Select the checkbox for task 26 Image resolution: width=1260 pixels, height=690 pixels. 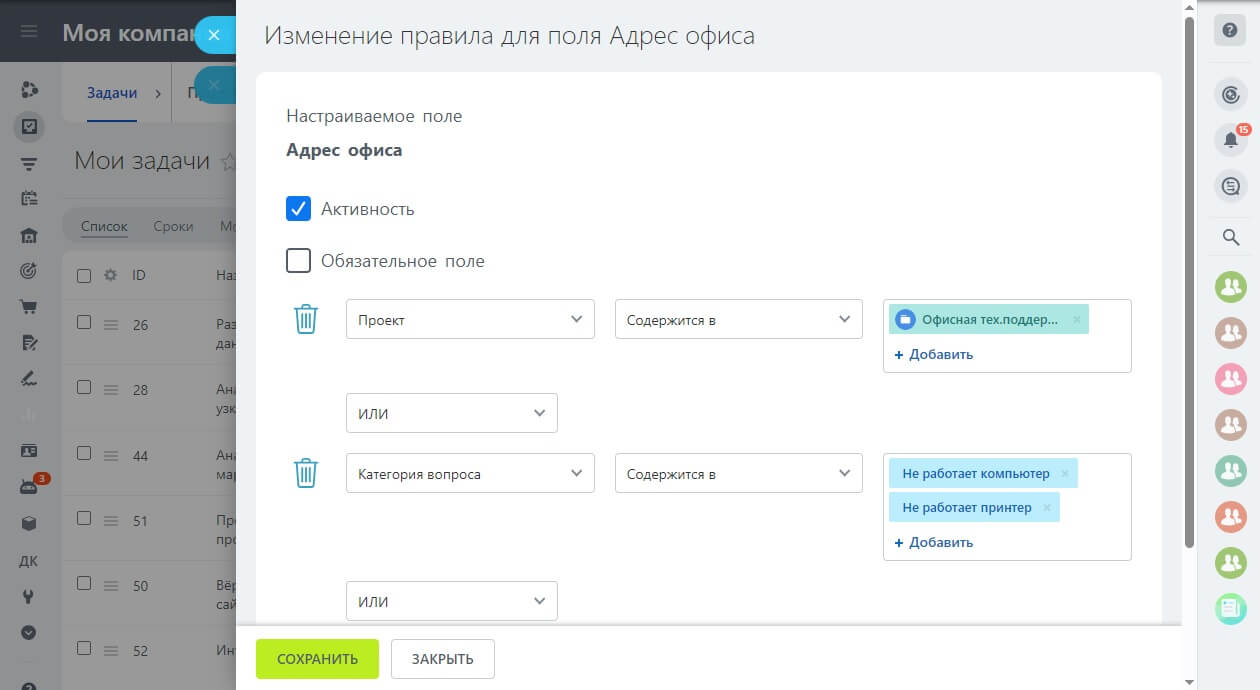coord(84,323)
